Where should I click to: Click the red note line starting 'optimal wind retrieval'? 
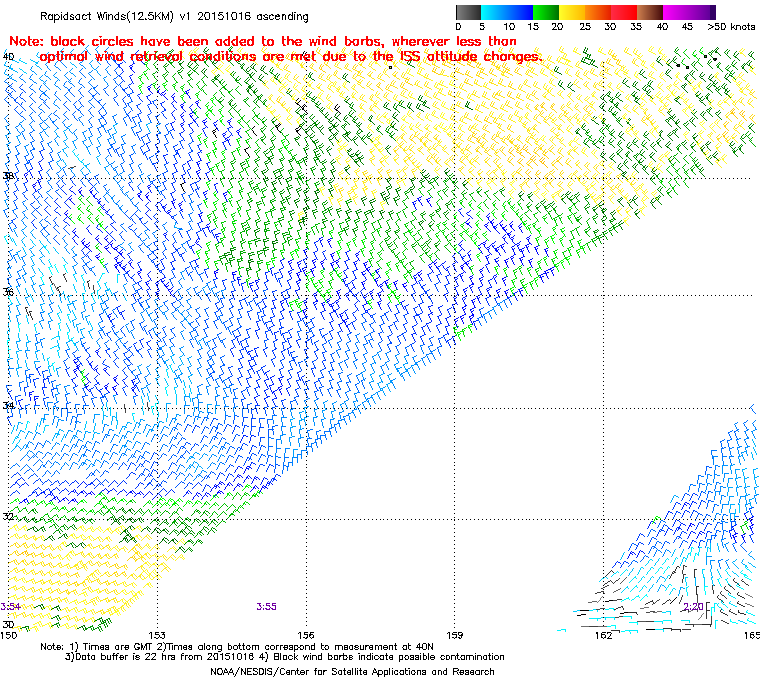[291, 57]
